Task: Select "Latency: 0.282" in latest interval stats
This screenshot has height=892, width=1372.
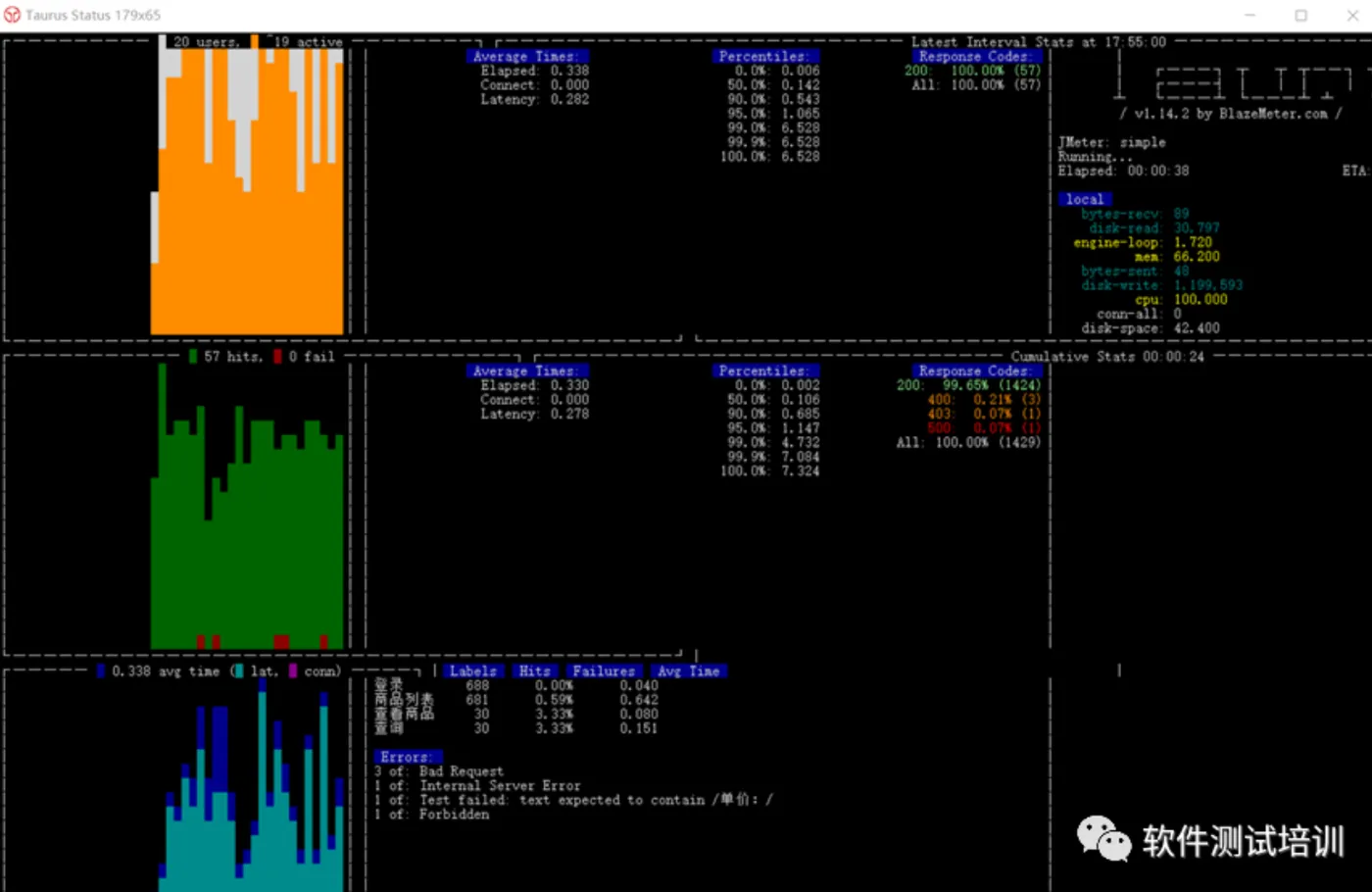Action: coord(534,99)
